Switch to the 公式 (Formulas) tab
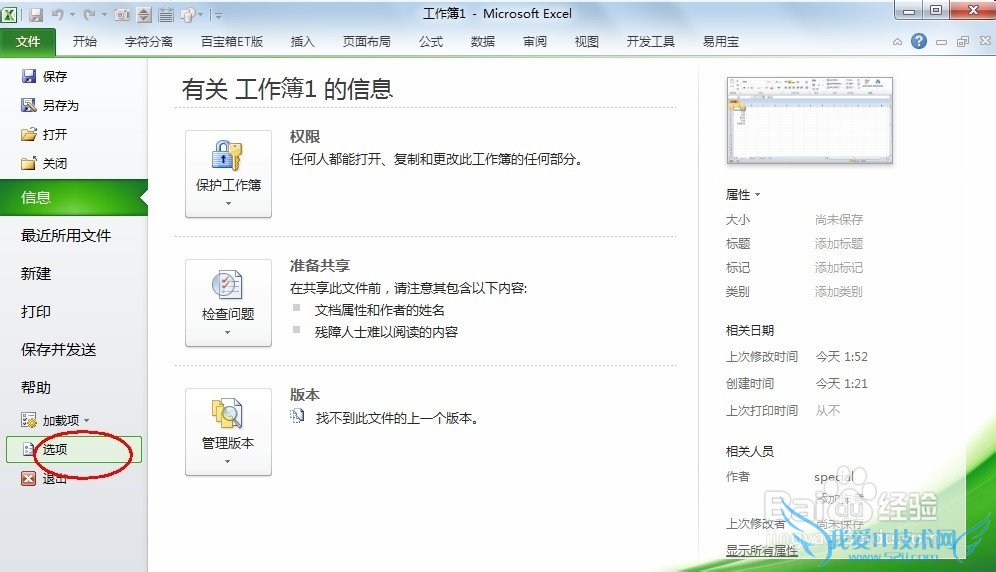 (x=431, y=42)
